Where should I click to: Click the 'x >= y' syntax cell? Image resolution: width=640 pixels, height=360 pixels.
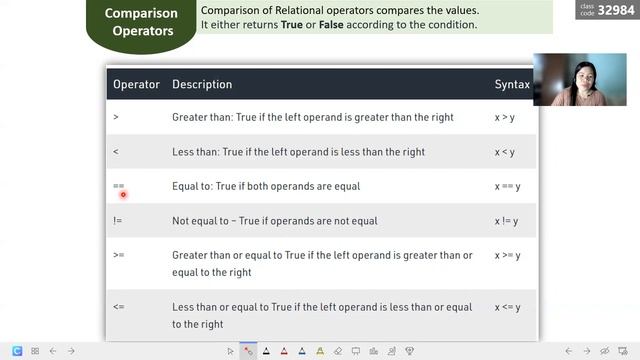click(507, 256)
